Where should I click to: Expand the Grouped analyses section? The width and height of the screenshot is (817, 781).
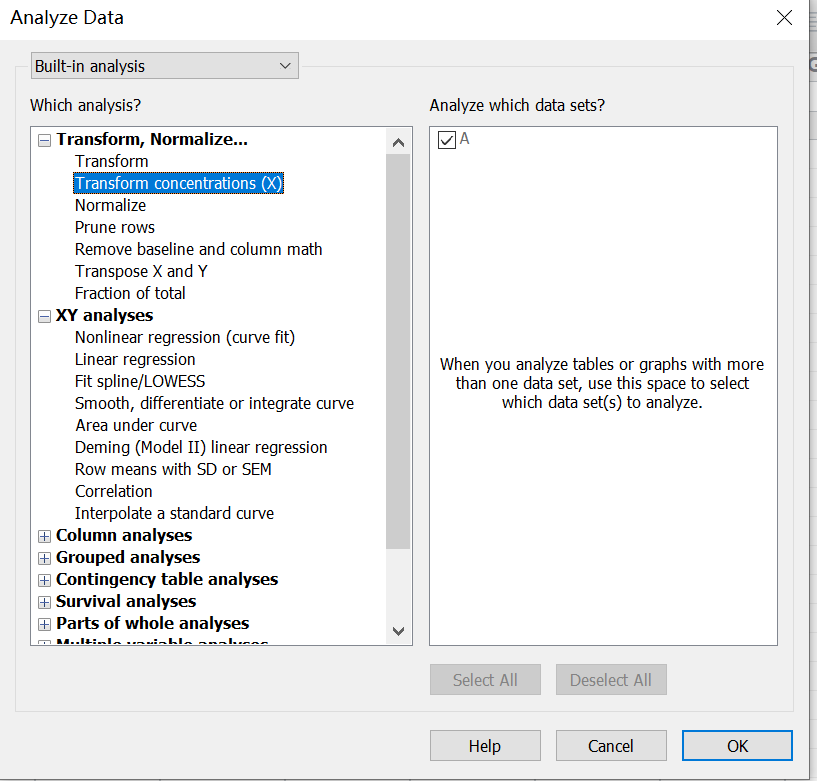[44, 558]
